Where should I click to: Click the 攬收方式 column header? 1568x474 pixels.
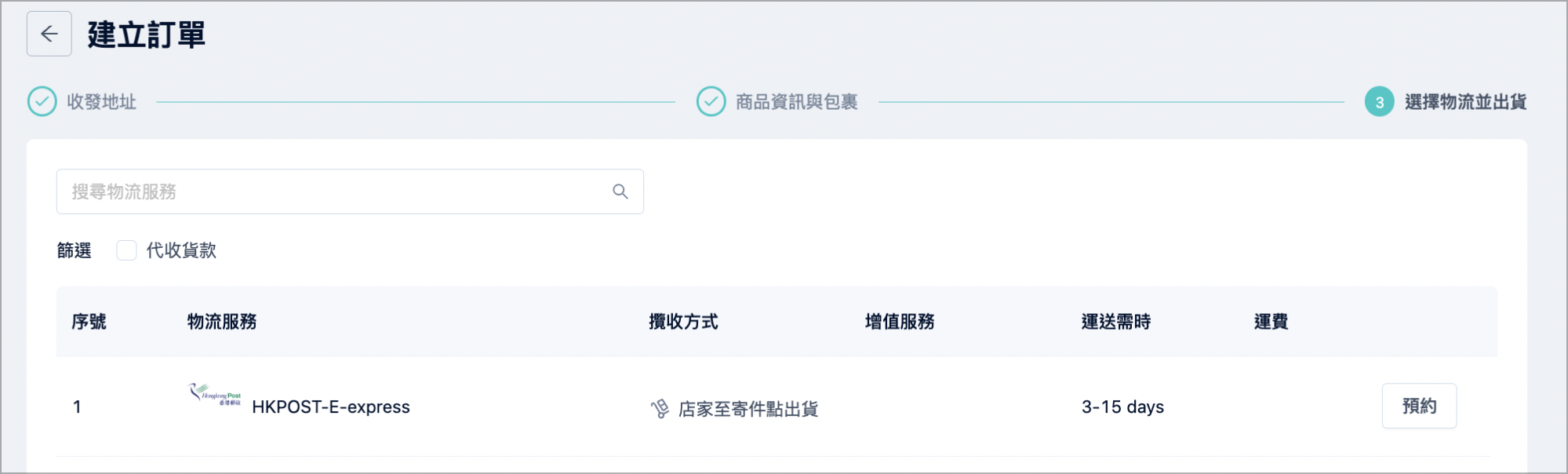[x=683, y=322]
